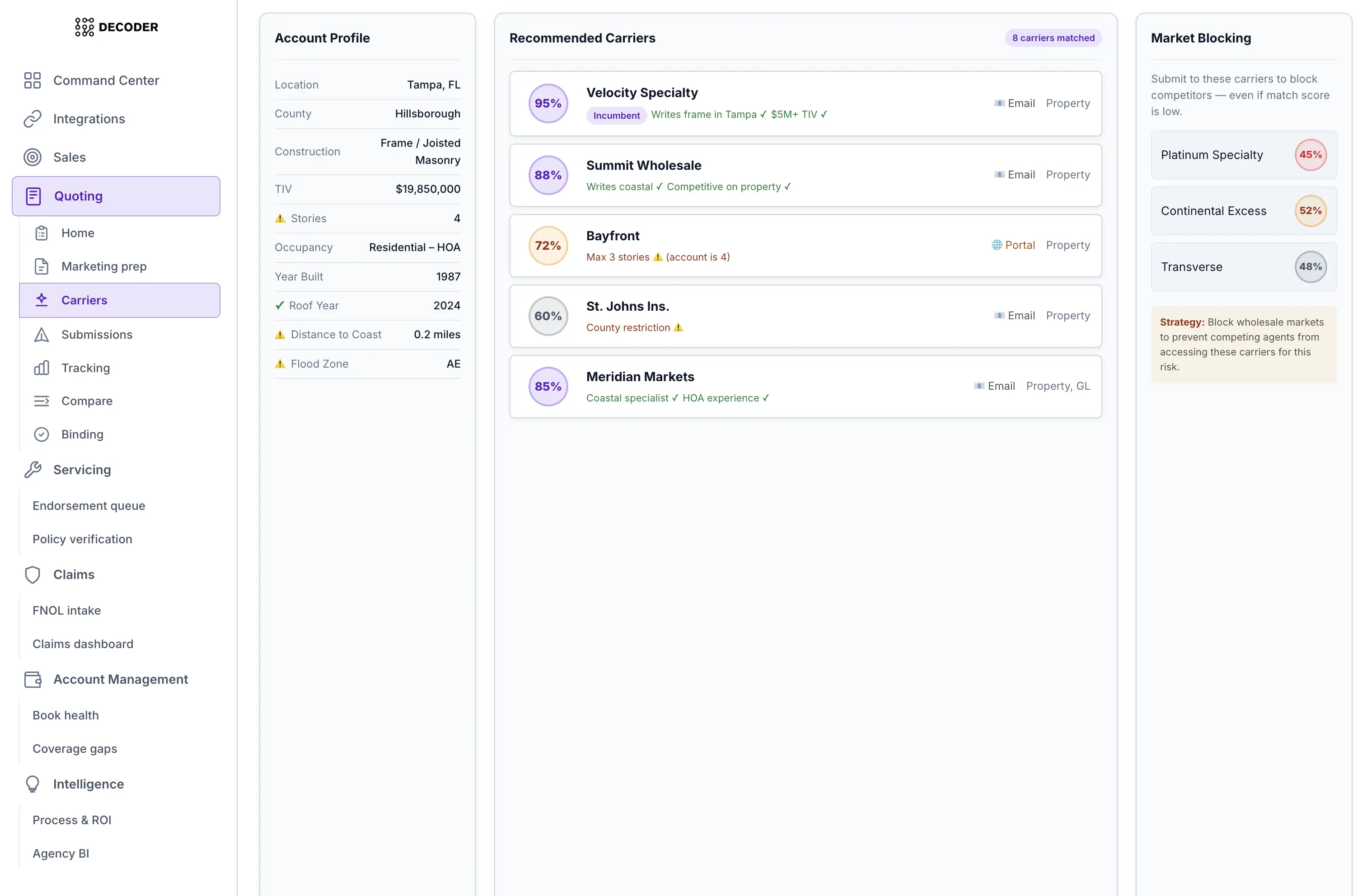Screen dimensions: 1367x896
Task: Click Platinum Specialty 45% score circle
Action: pos(1310,155)
